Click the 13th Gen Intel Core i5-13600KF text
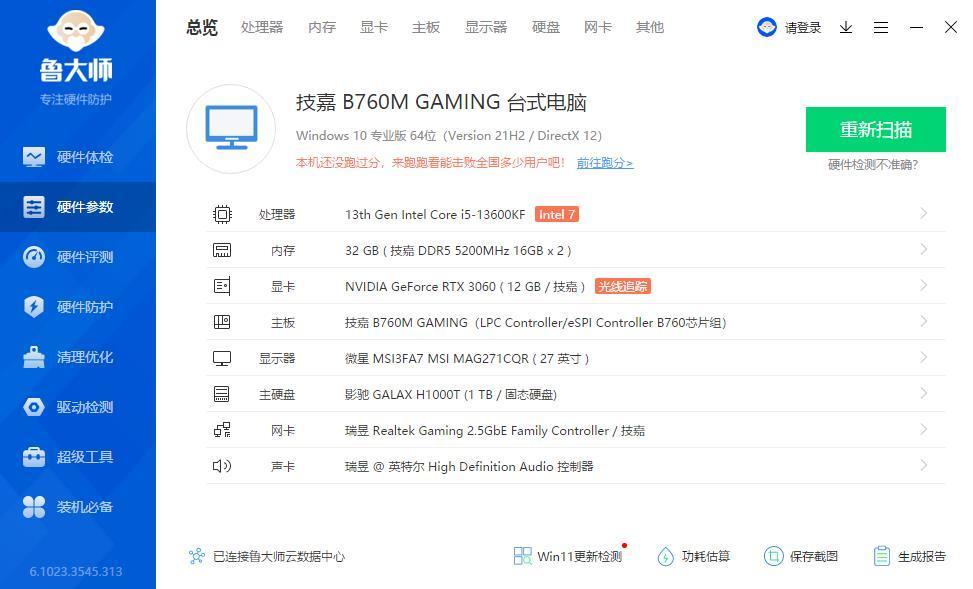The width and height of the screenshot is (973, 589). click(x=435, y=215)
